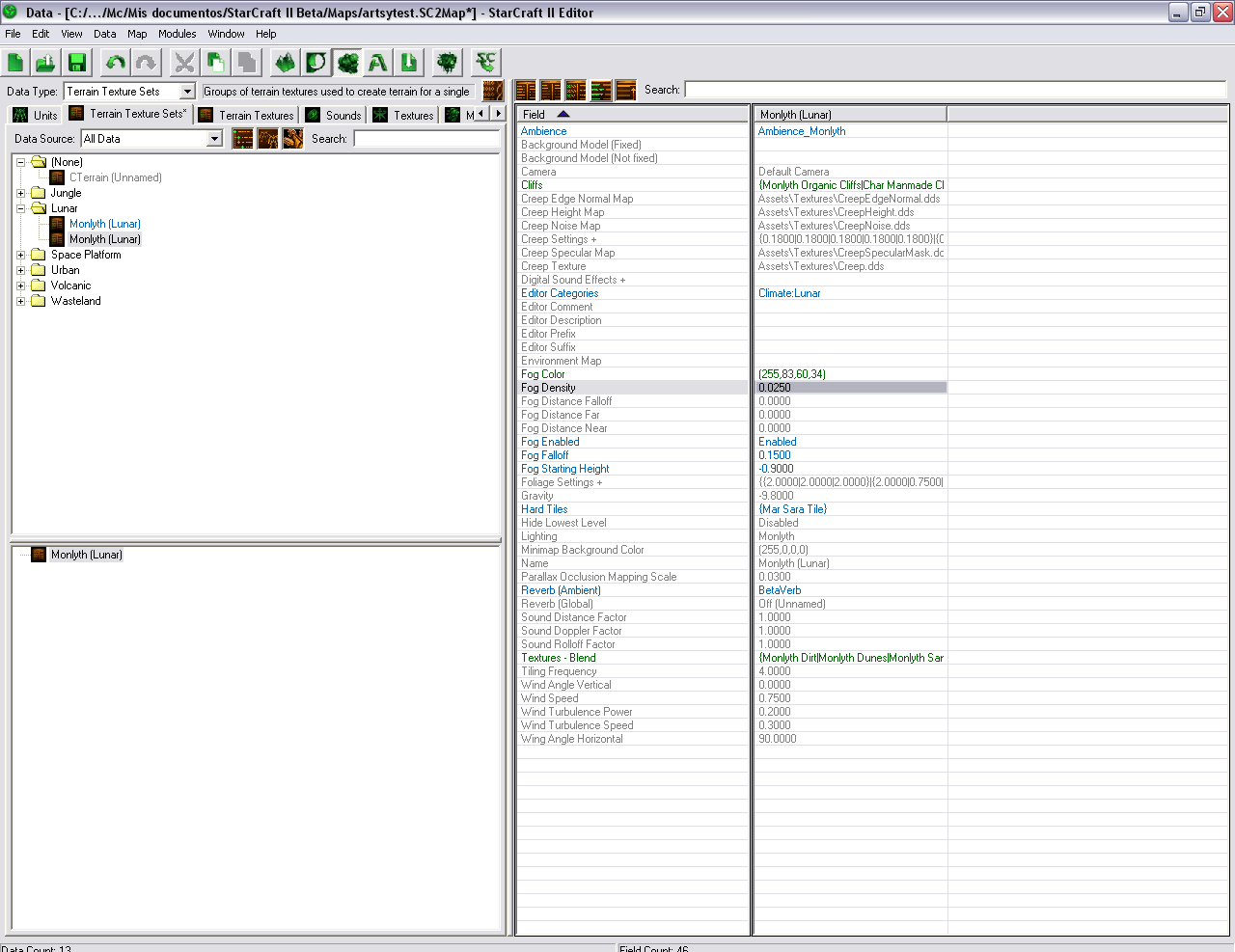Click the Open file toolbar icon

point(46,63)
